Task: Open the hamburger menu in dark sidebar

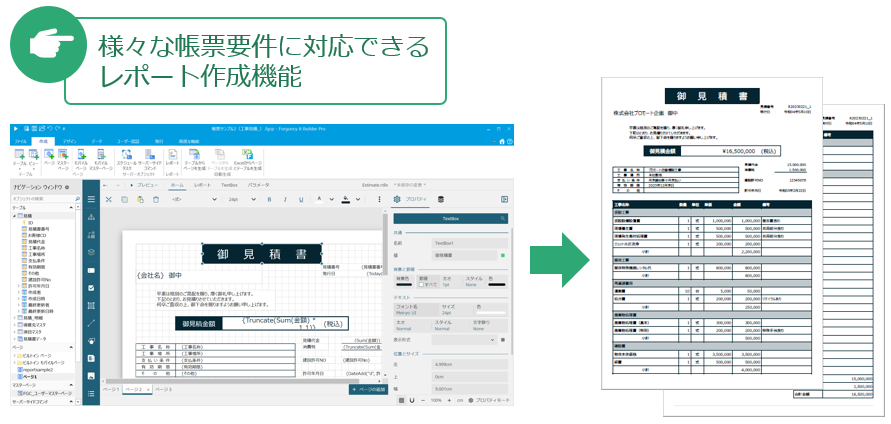Action: [91, 199]
